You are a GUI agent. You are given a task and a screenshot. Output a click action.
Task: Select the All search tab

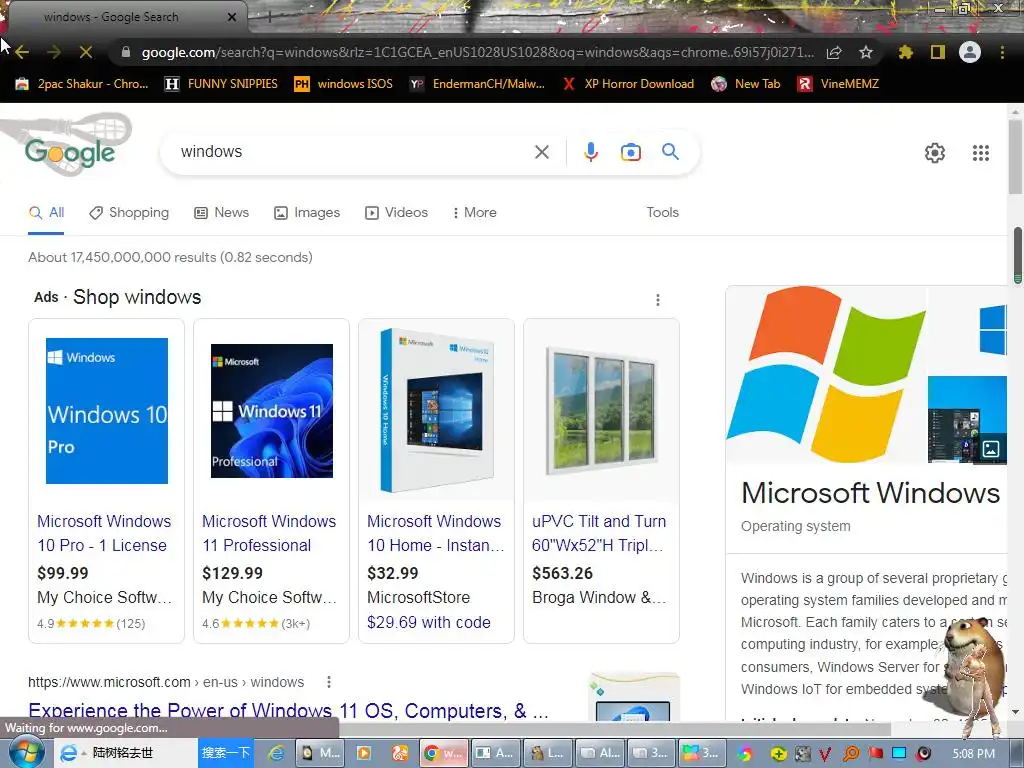pyautogui.click(x=46, y=213)
